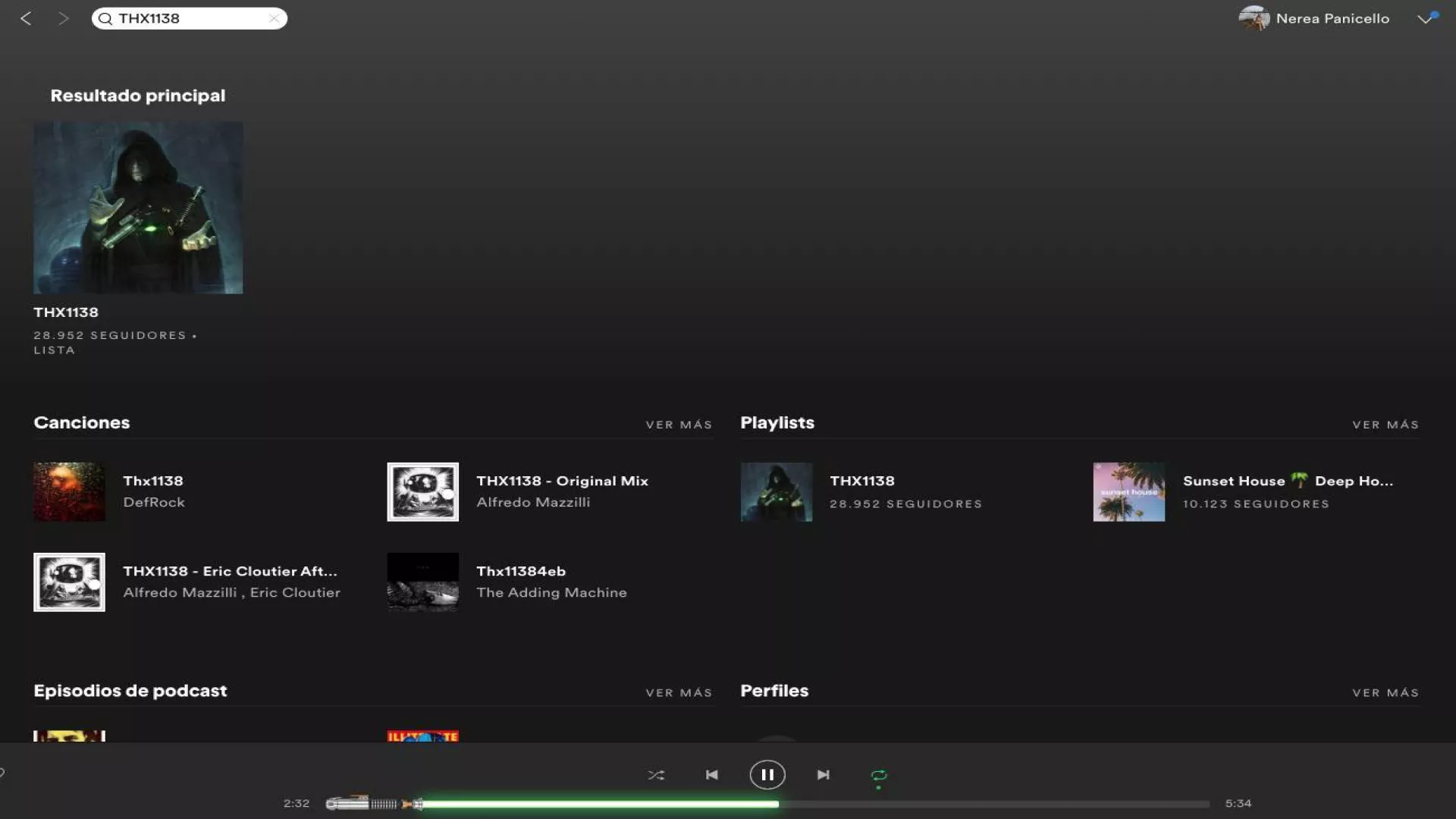Skip to previous track
This screenshot has width=1456, height=819.
click(711, 775)
